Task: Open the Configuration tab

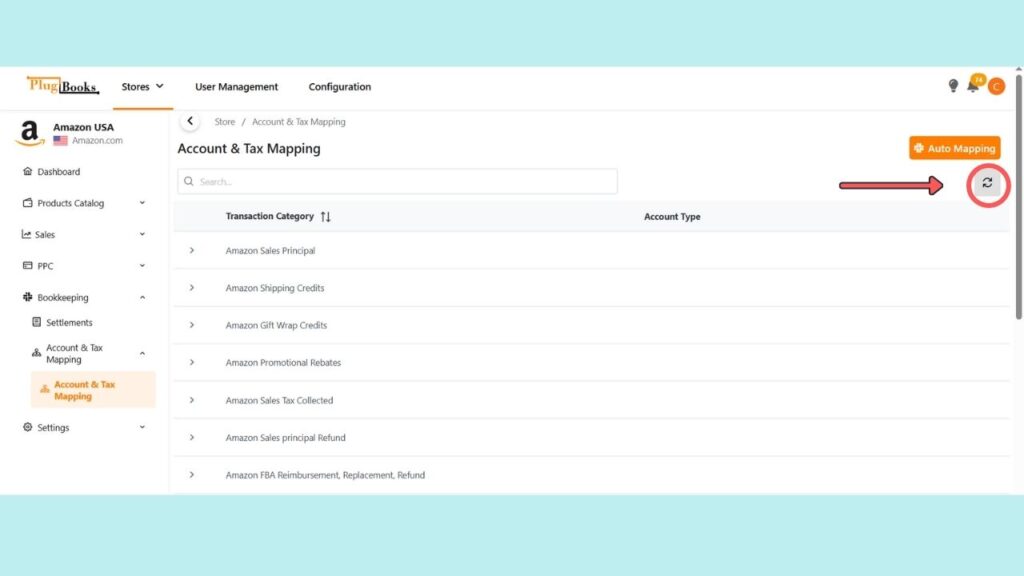Action: pyautogui.click(x=340, y=86)
